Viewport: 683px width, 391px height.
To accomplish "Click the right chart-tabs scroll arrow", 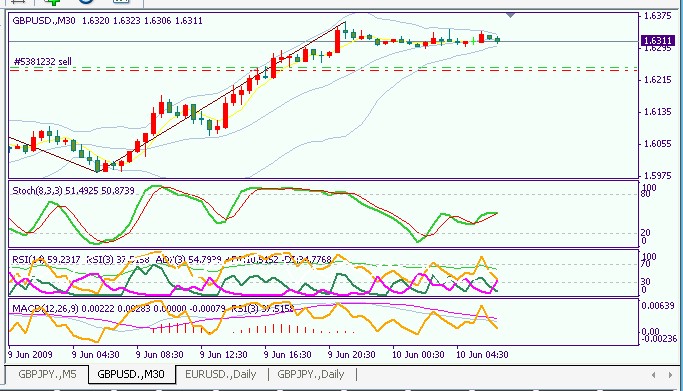I will click(670, 375).
